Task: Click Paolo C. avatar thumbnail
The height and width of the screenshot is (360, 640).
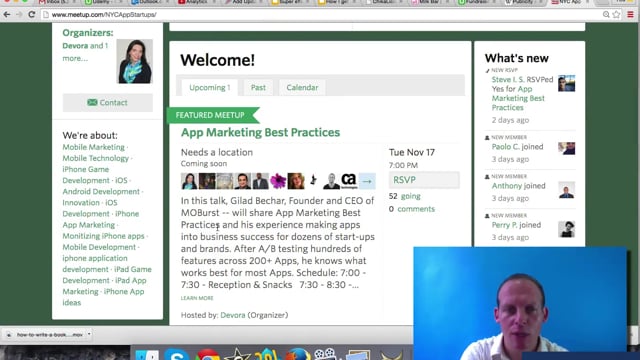Action: coord(567,148)
